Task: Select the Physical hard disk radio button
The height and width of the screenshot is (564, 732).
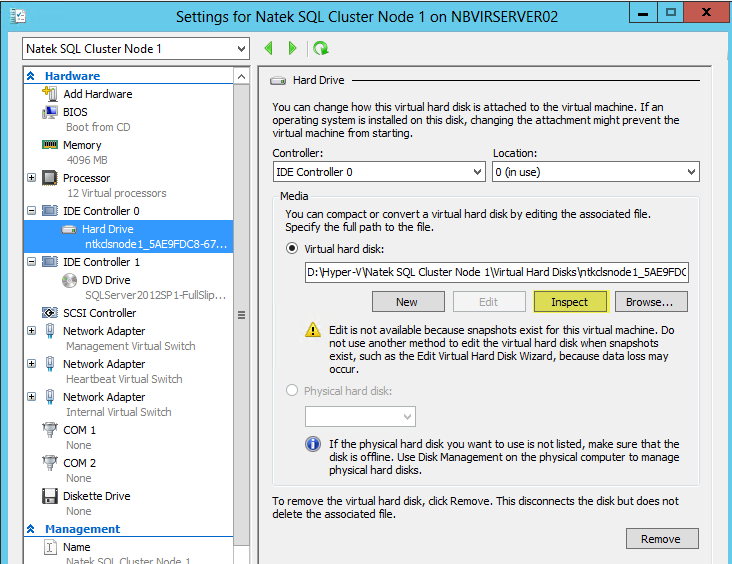Action: coord(292,390)
